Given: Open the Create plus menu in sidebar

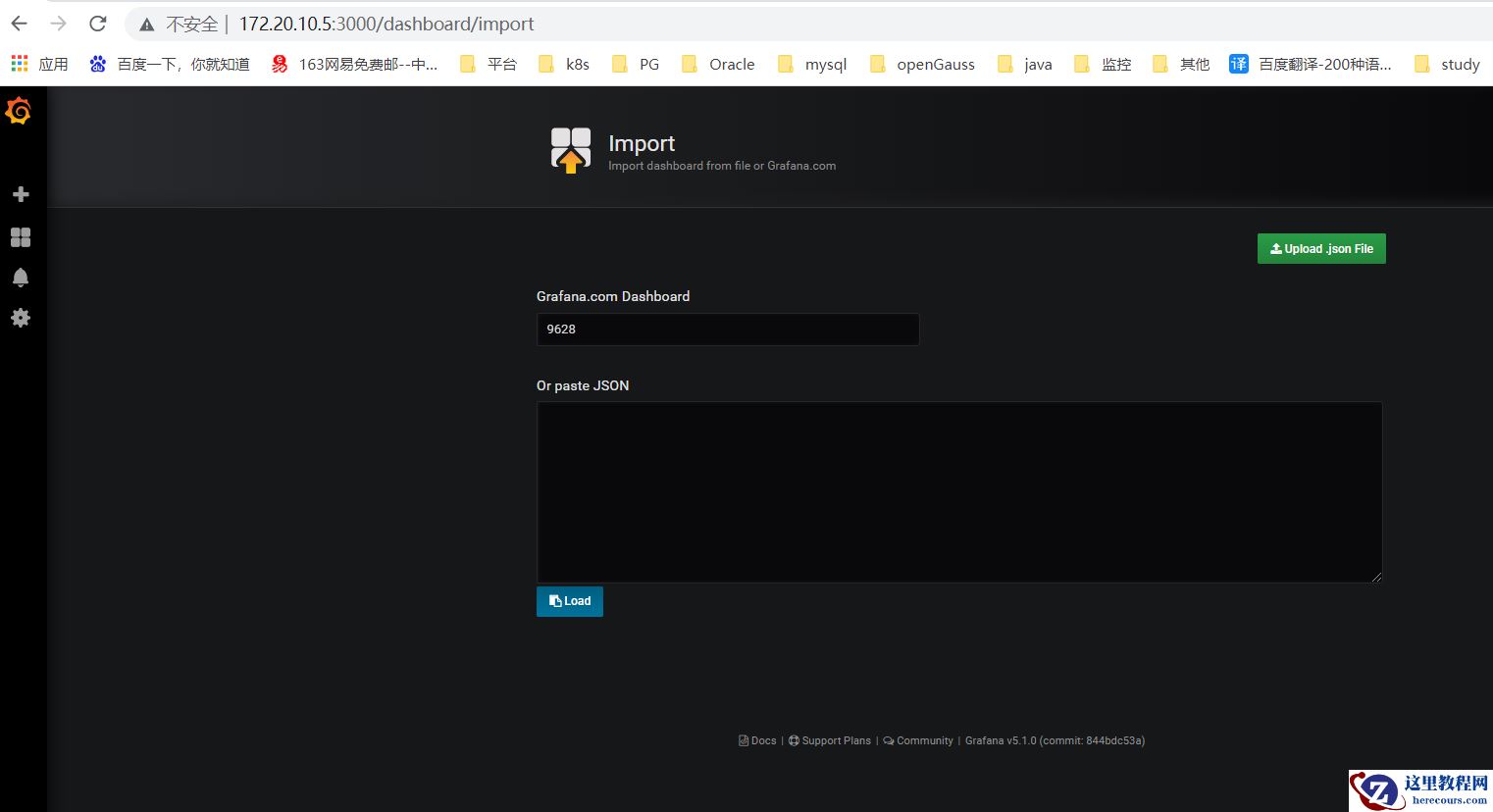Looking at the screenshot, I should (21, 194).
